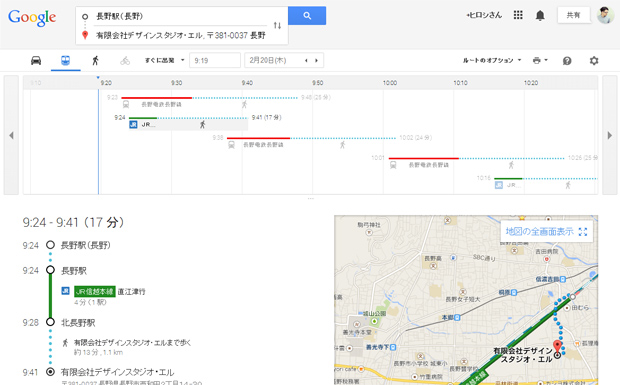Click the destination address field
620x385 pixels.
point(181,35)
